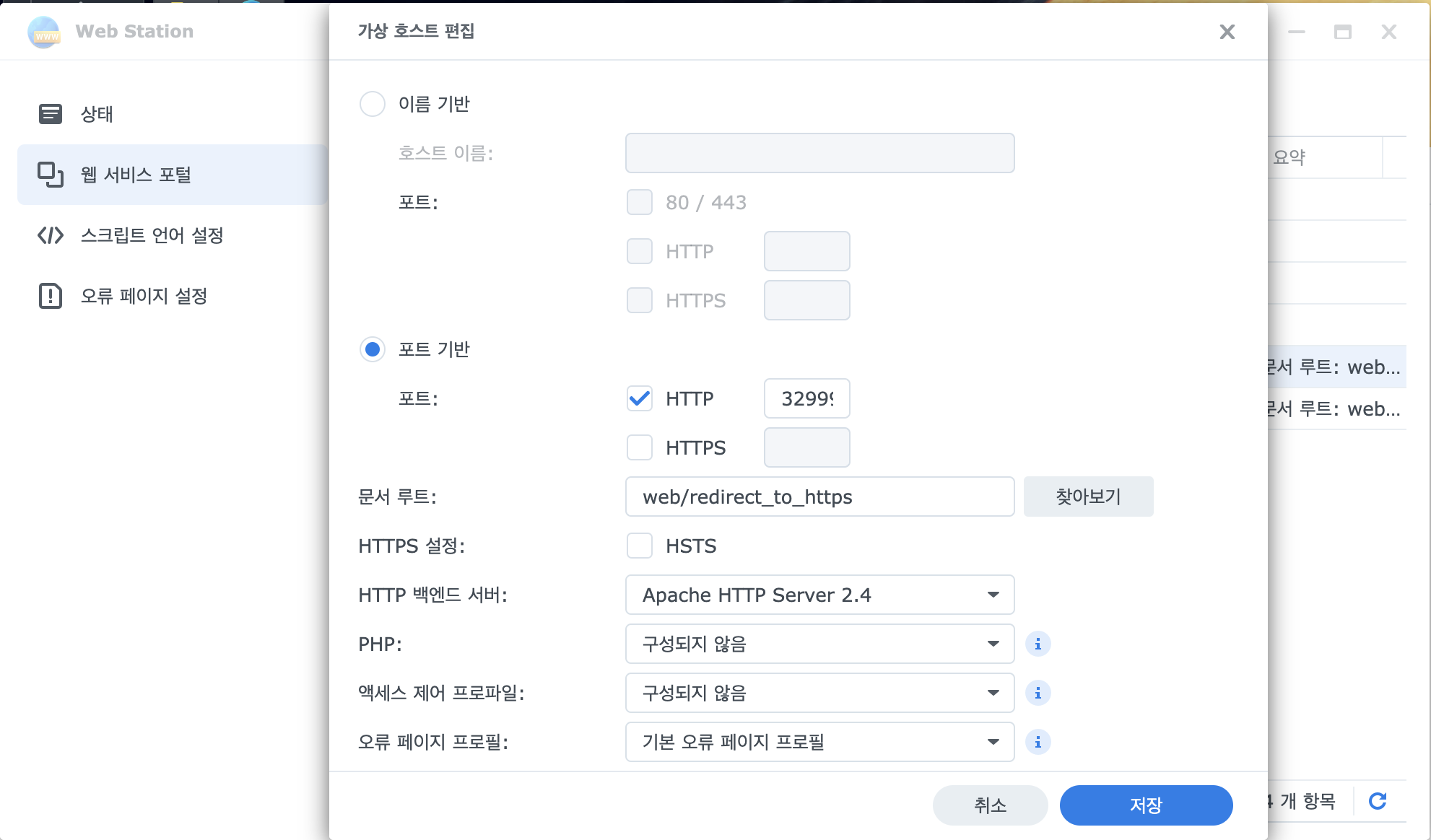This screenshot has height=840, width=1431.
Task: Click info icon beside 오류 페이지 프로필
Action: 1038,742
